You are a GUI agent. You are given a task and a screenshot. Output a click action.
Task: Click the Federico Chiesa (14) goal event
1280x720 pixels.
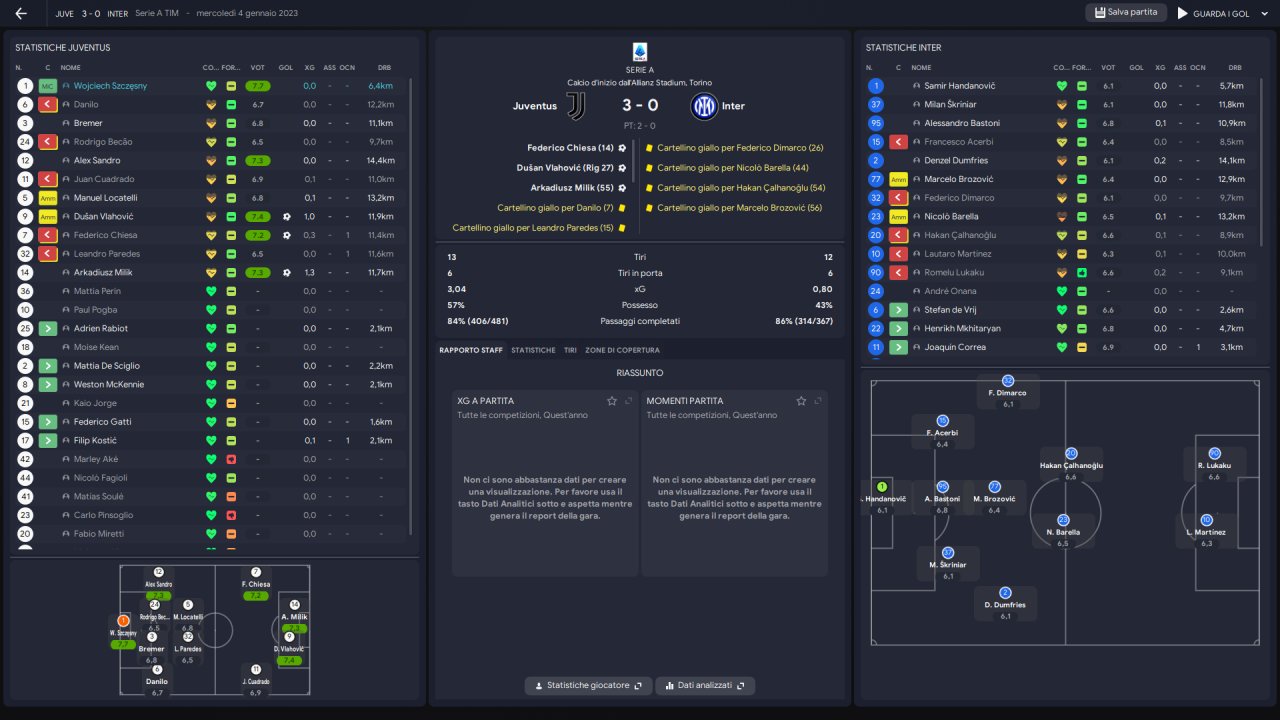click(x=577, y=148)
